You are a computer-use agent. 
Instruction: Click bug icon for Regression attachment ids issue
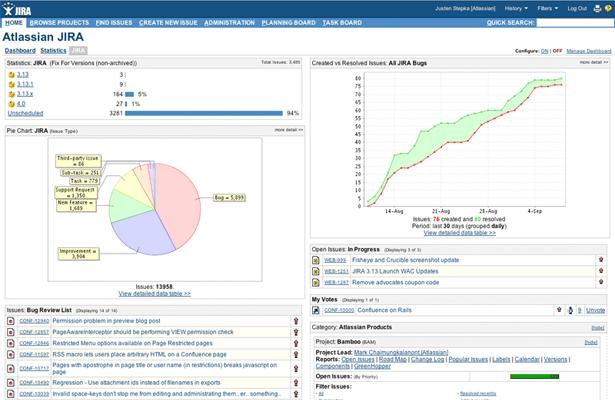pyautogui.click(x=11, y=383)
